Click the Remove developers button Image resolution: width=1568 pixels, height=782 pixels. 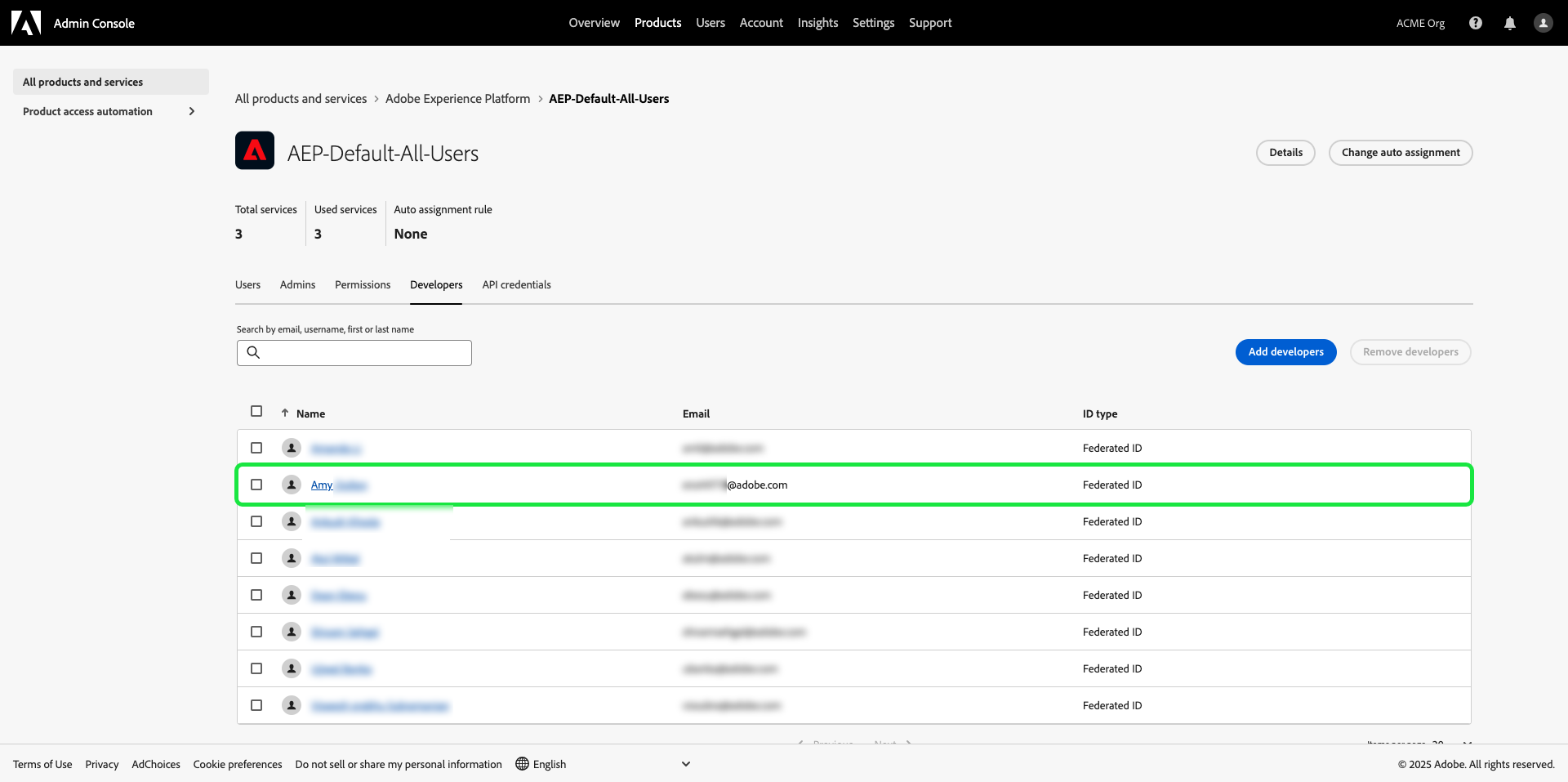coord(1410,352)
